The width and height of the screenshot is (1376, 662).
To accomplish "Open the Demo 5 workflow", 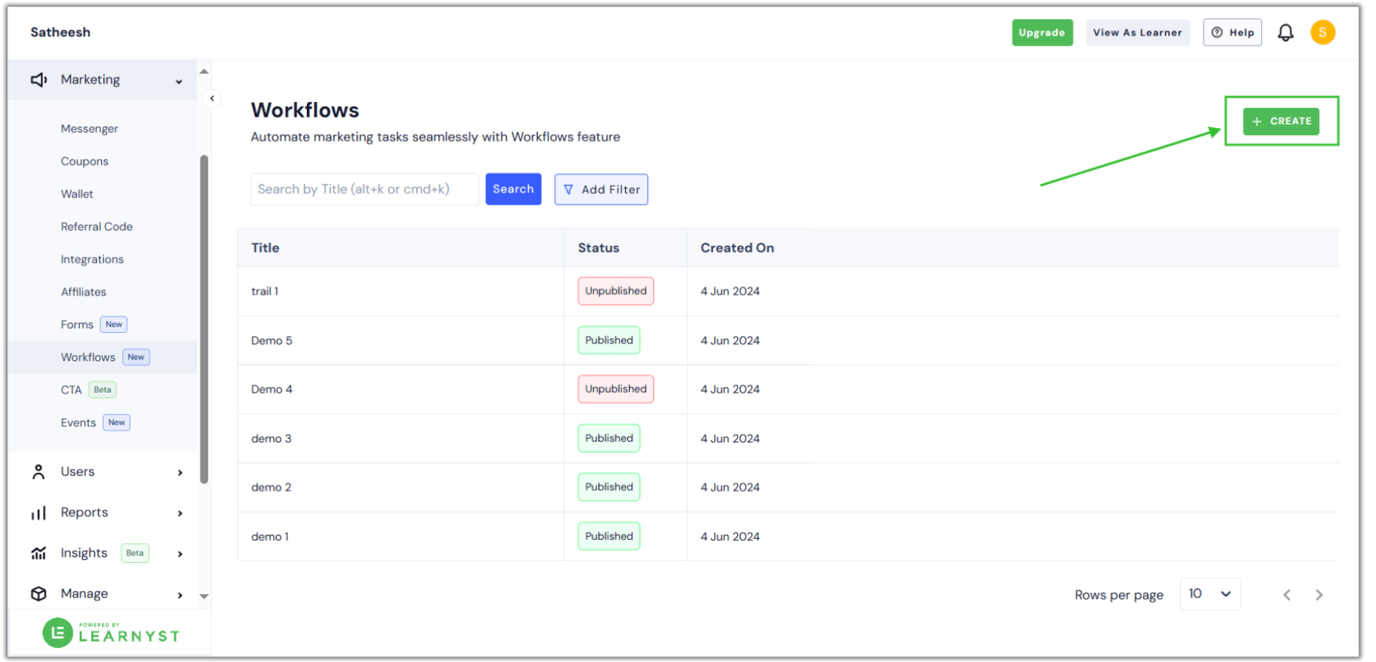I will (272, 341).
